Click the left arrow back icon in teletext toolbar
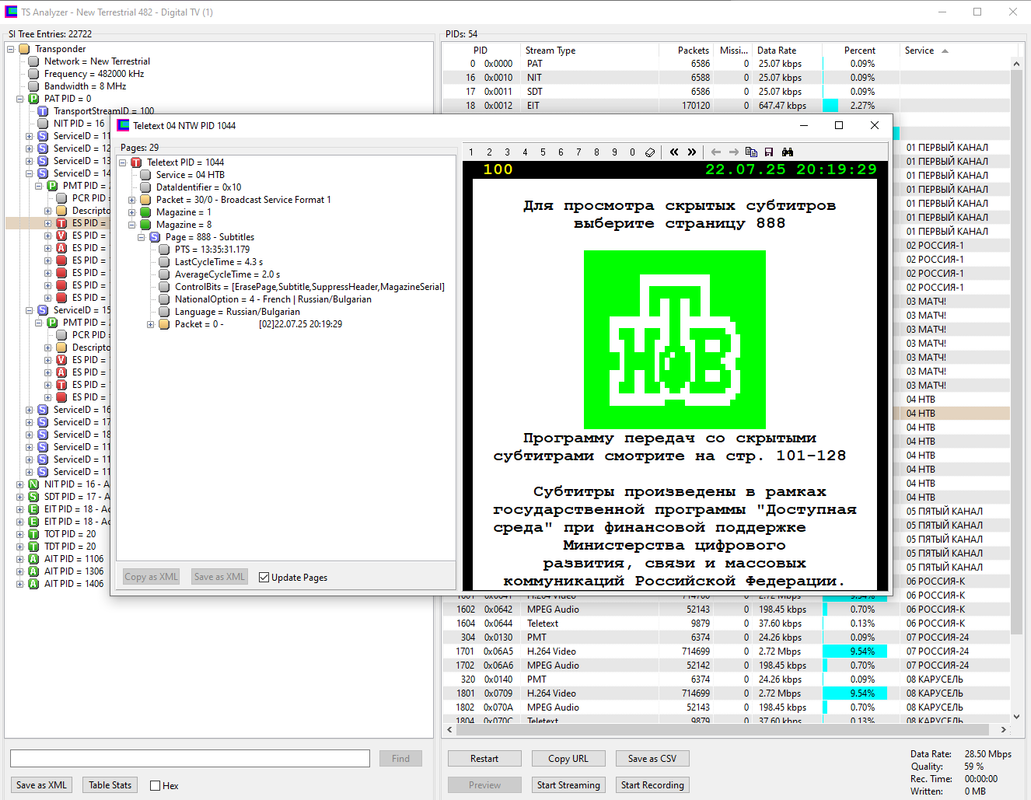 [x=716, y=152]
